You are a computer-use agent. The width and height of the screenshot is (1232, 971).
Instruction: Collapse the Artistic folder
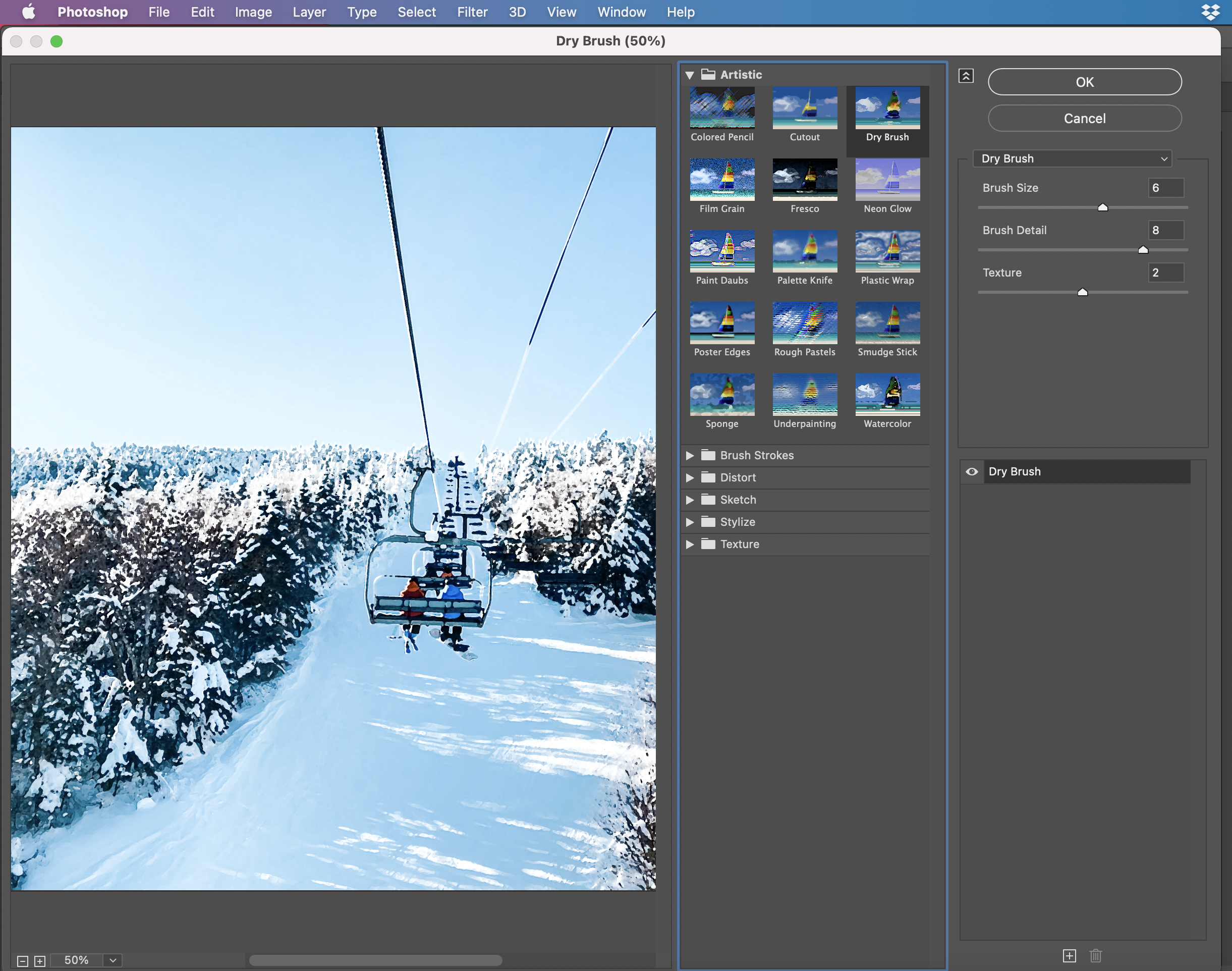pyautogui.click(x=689, y=75)
